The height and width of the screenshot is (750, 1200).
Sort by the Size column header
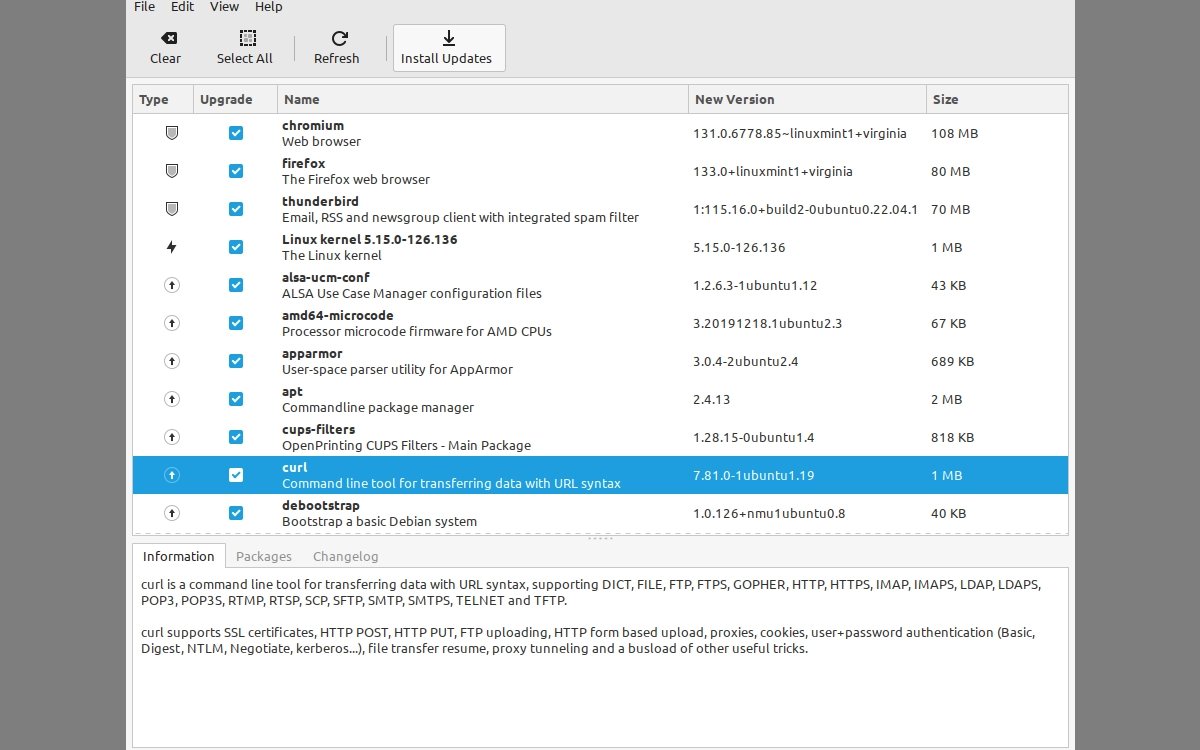coord(996,99)
